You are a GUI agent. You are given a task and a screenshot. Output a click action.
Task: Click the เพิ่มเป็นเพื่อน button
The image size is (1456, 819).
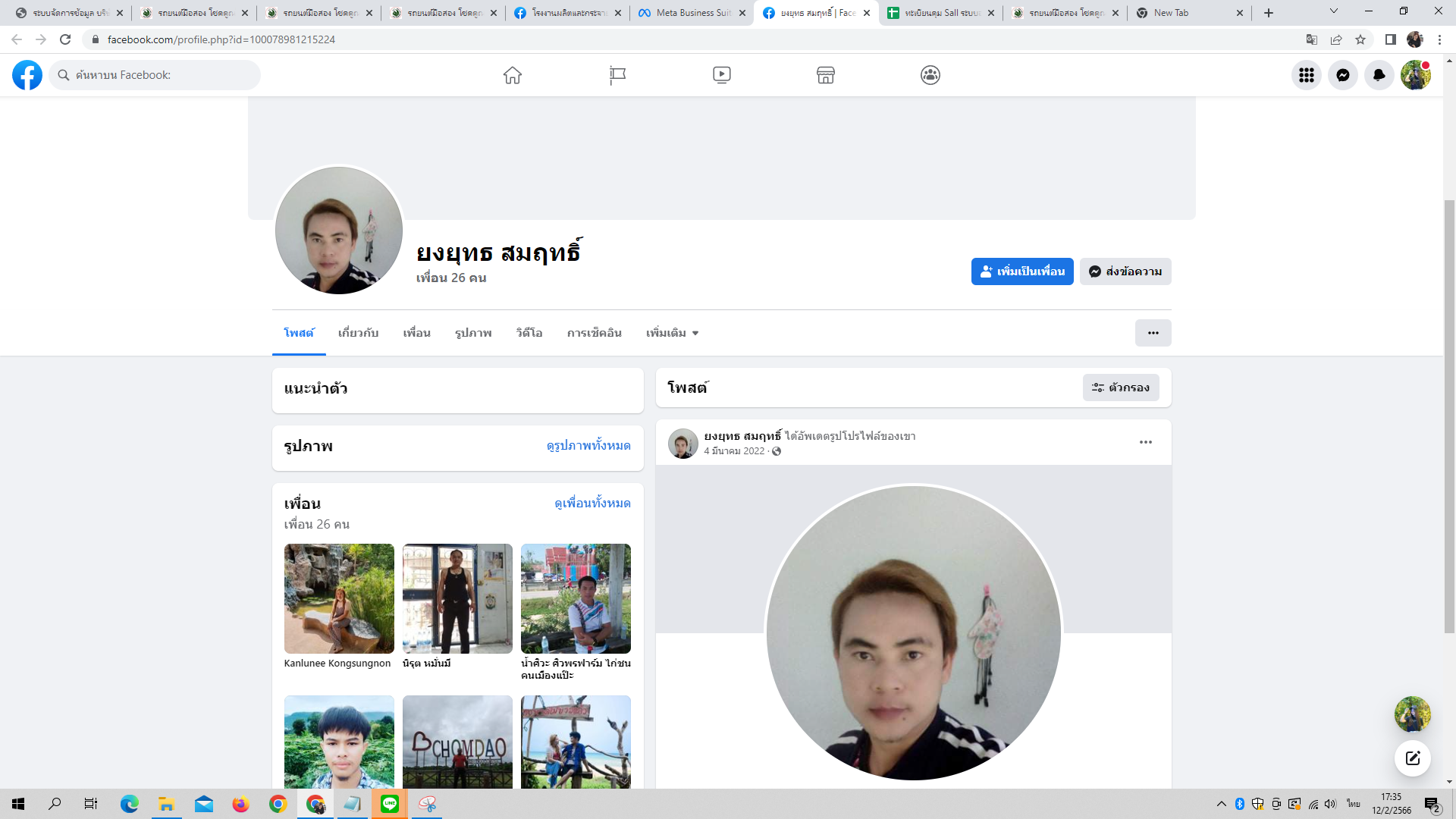(1021, 271)
